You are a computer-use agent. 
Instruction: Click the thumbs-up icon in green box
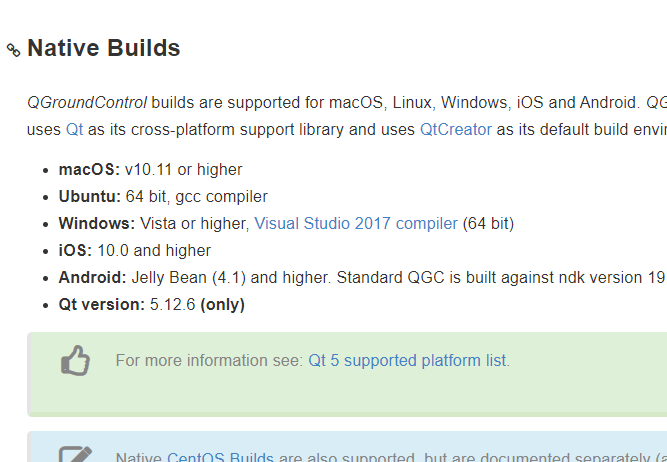click(x=75, y=361)
